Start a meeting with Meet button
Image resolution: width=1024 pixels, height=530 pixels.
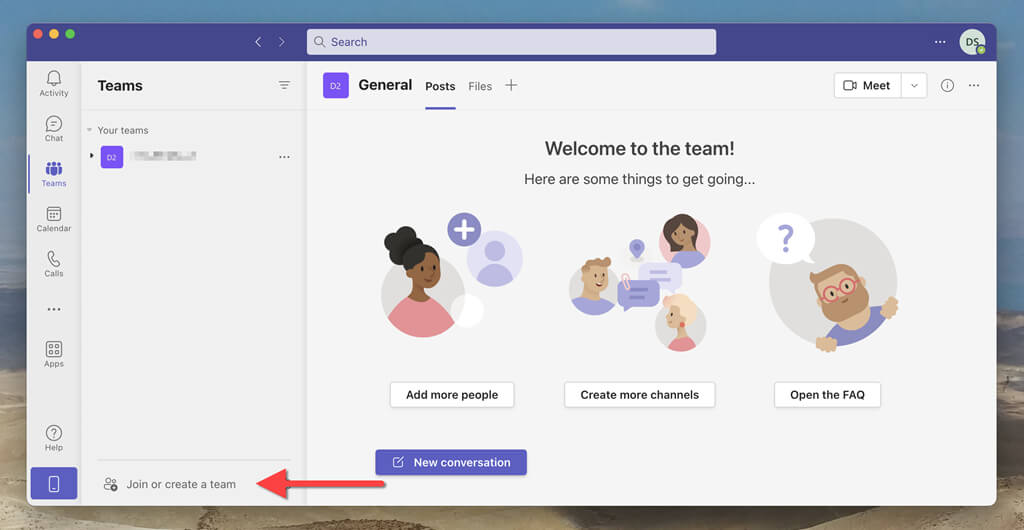(867, 86)
